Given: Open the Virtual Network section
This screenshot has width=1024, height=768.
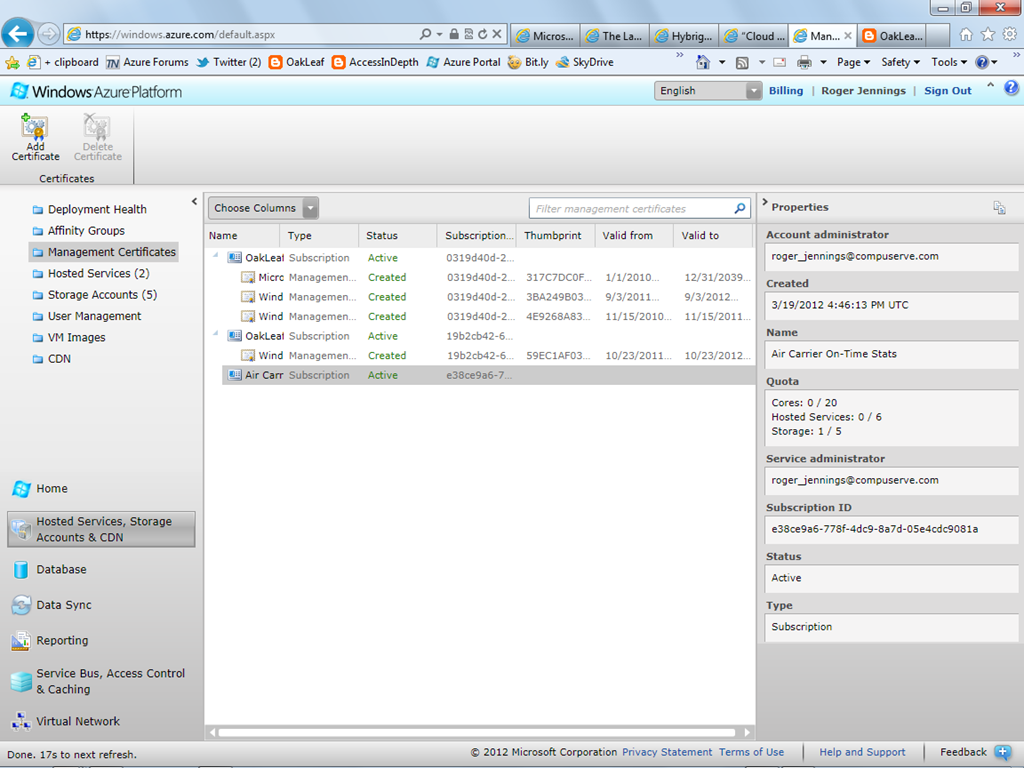Looking at the screenshot, I should pyautogui.click(x=78, y=721).
